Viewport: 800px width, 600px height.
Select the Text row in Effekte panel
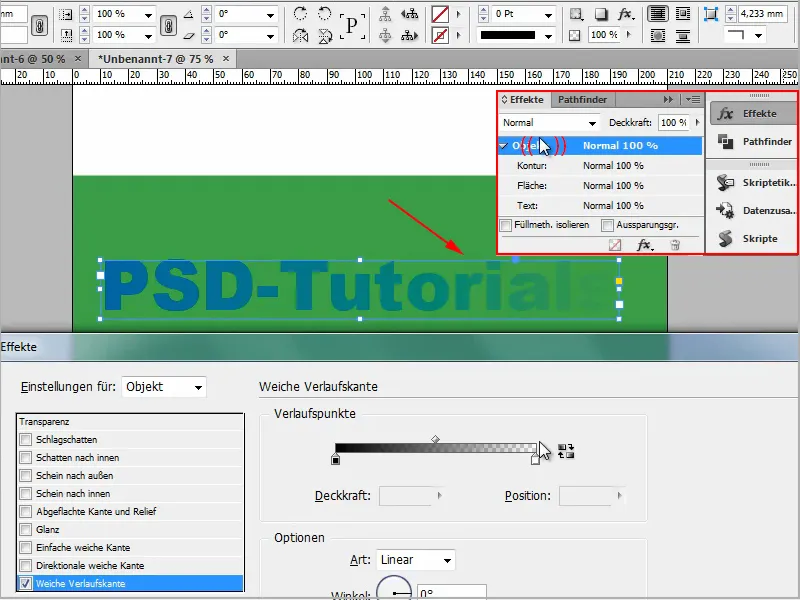click(x=601, y=206)
